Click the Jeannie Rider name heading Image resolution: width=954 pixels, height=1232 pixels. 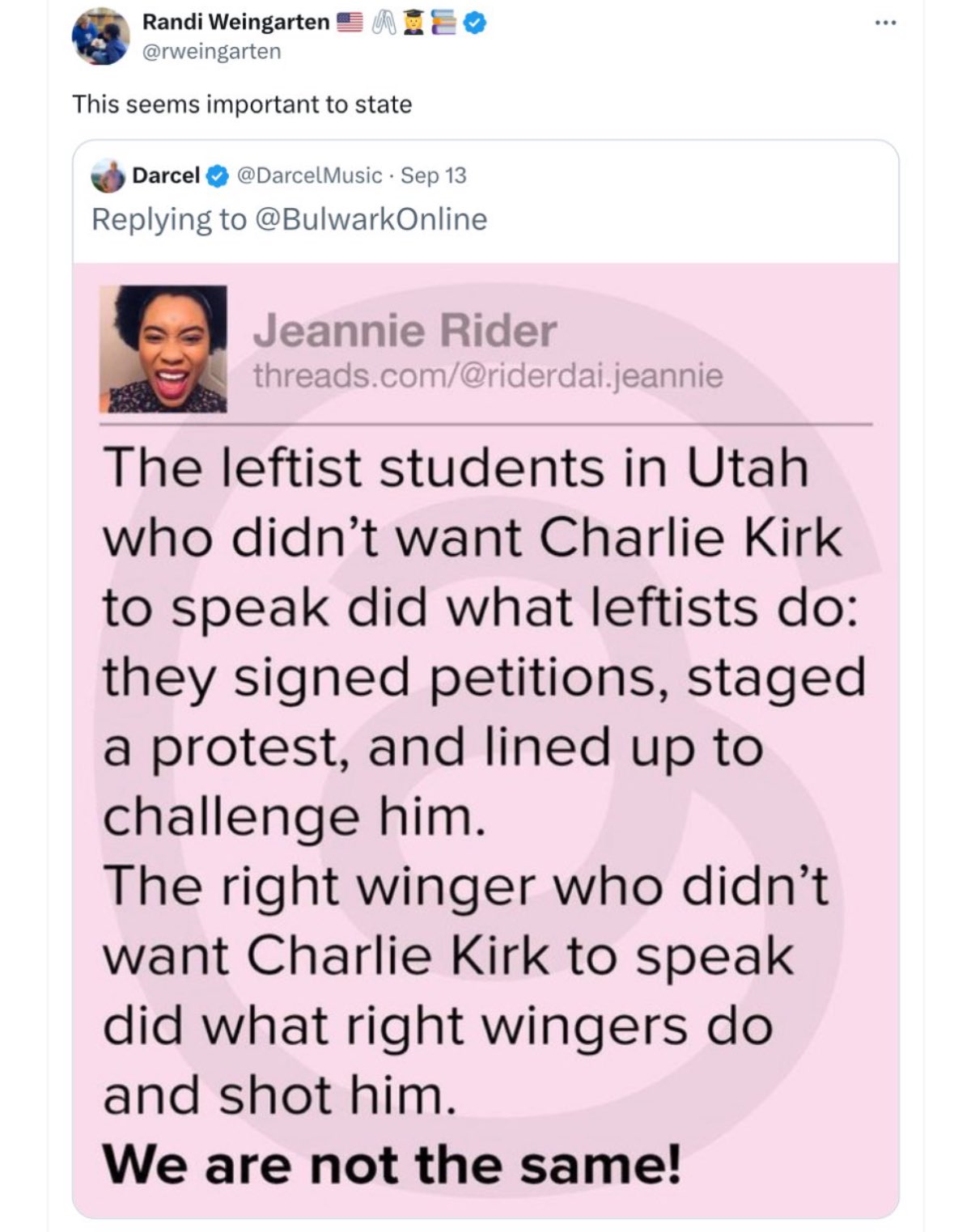point(405,330)
